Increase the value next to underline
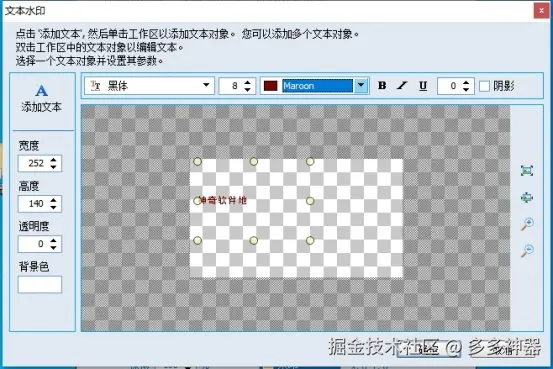 point(466,82)
